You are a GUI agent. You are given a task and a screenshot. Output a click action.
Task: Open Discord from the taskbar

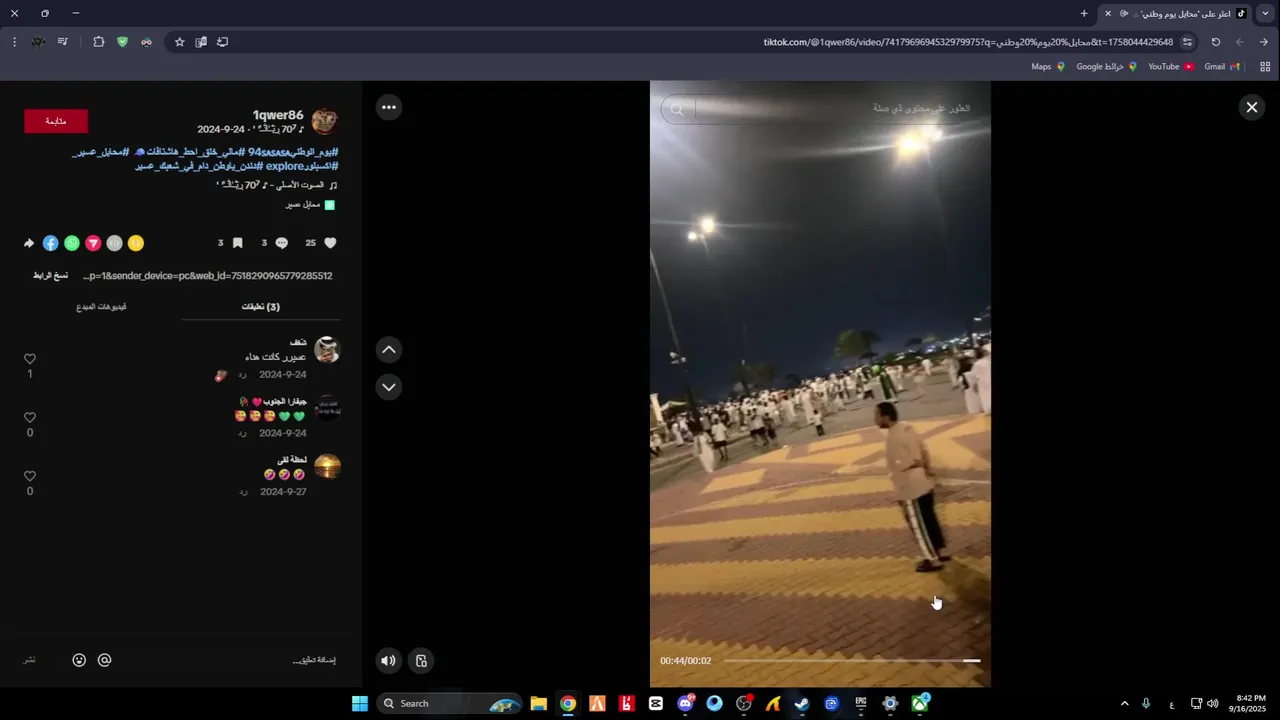(686, 703)
